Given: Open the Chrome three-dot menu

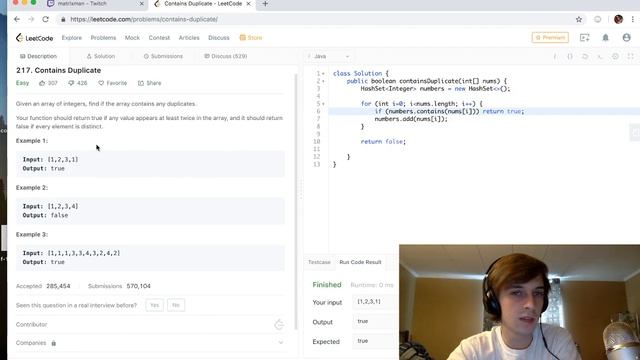Looking at the screenshot, I should pos(633,19).
